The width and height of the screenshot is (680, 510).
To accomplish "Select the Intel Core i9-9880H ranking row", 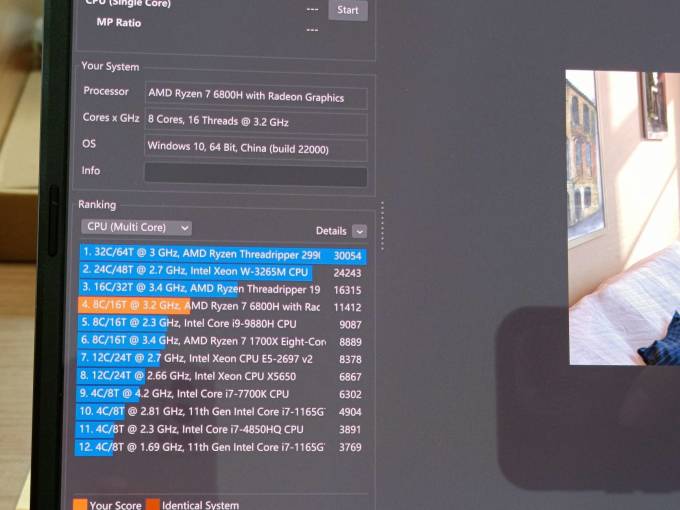I will 220,324.
